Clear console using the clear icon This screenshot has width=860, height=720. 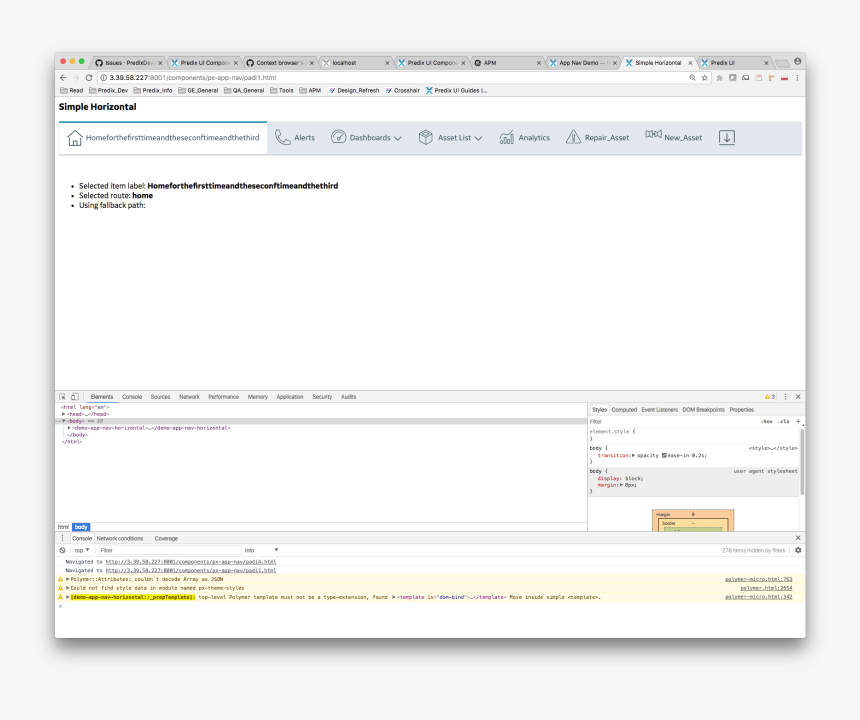tap(62, 550)
